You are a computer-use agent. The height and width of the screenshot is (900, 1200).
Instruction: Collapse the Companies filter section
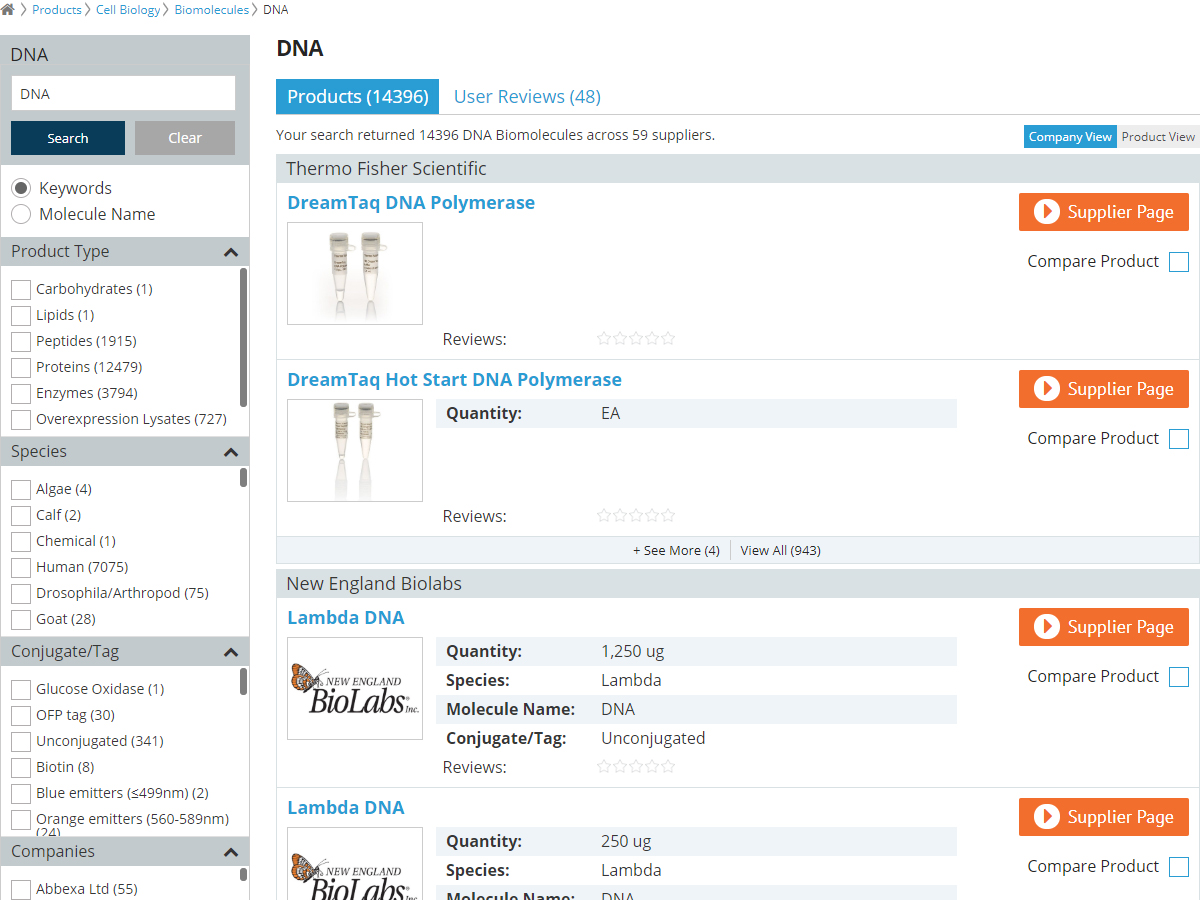point(230,852)
